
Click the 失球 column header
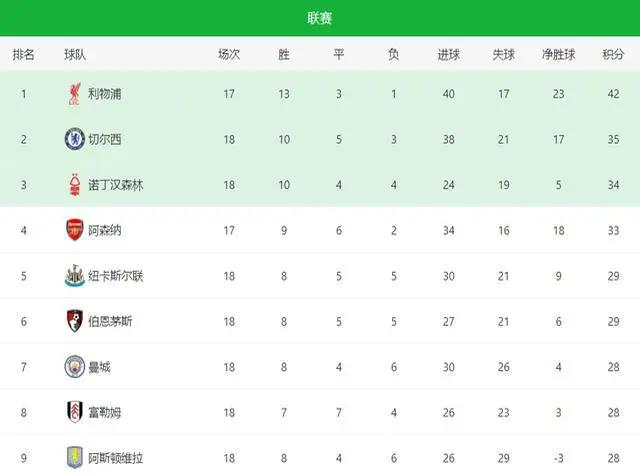(x=503, y=54)
